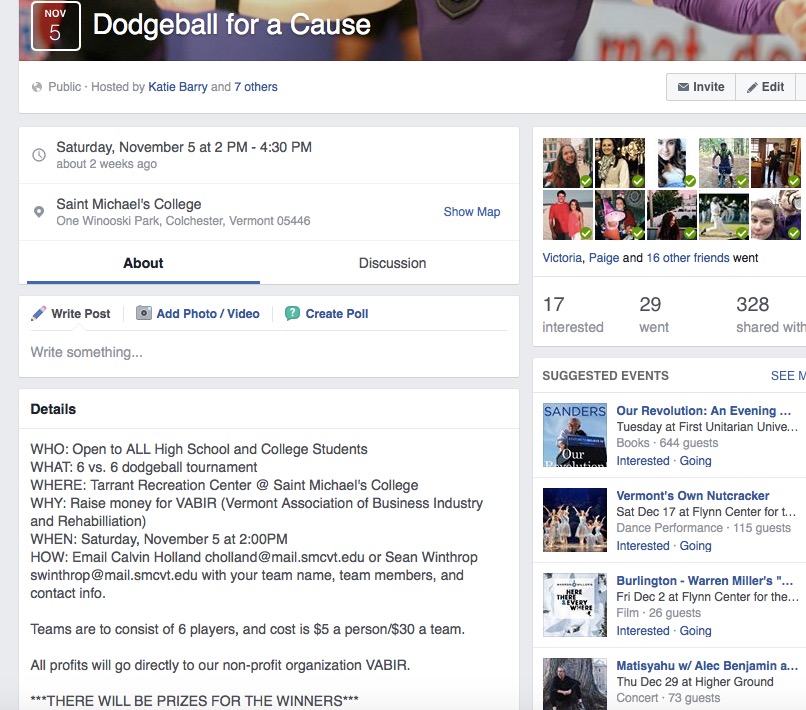Open the Matisyahu concert thumbnail
Screen dimensions: 806x710
(x=575, y=684)
